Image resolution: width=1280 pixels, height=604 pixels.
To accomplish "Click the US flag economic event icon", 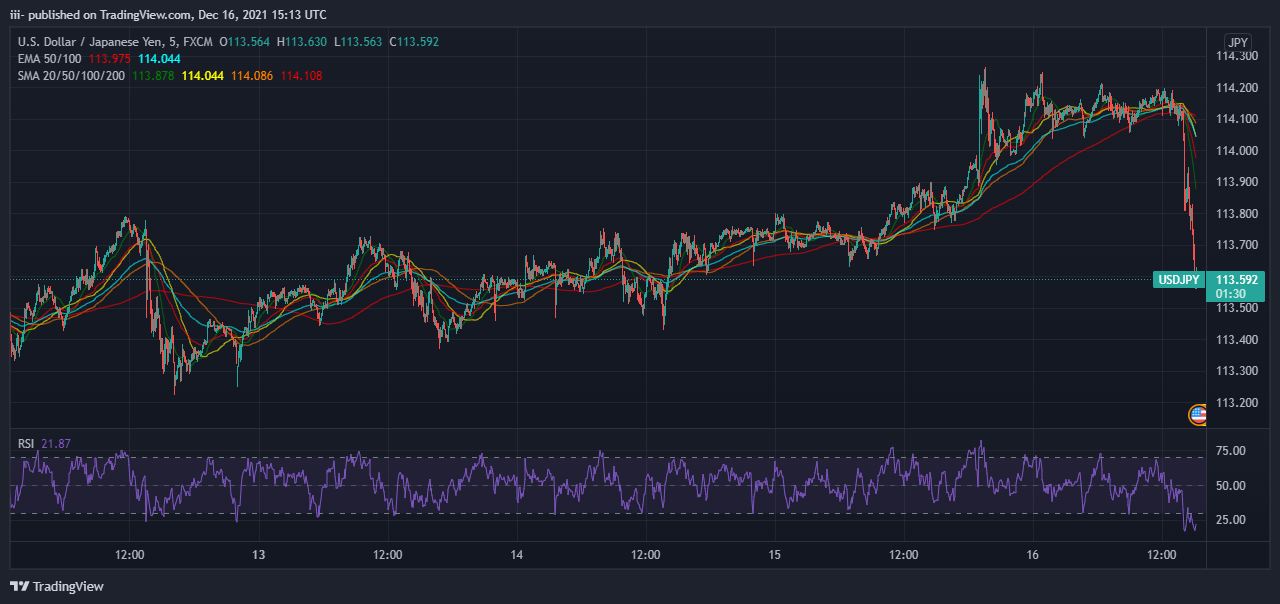I will (x=1198, y=414).
